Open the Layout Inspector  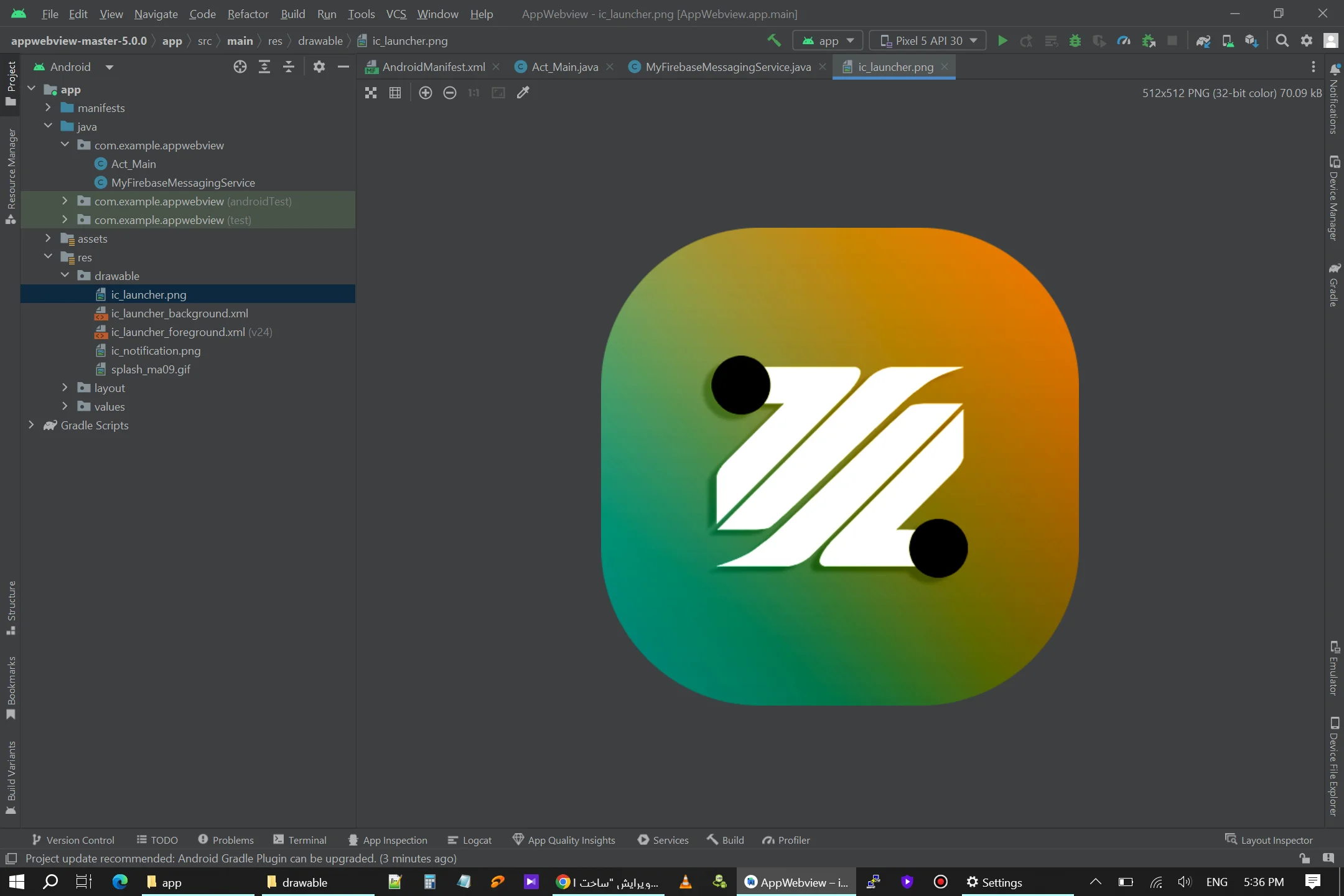click(1269, 840)
